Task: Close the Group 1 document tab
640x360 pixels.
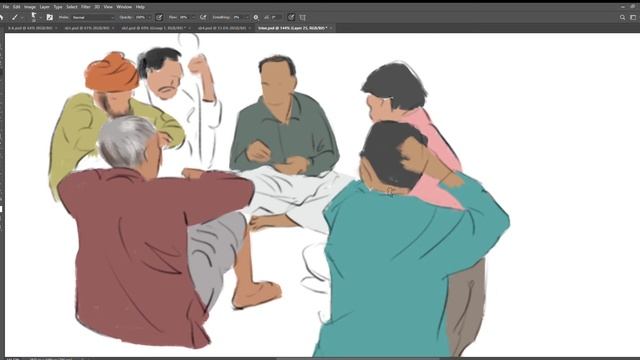Action: (x=190, y=28)
